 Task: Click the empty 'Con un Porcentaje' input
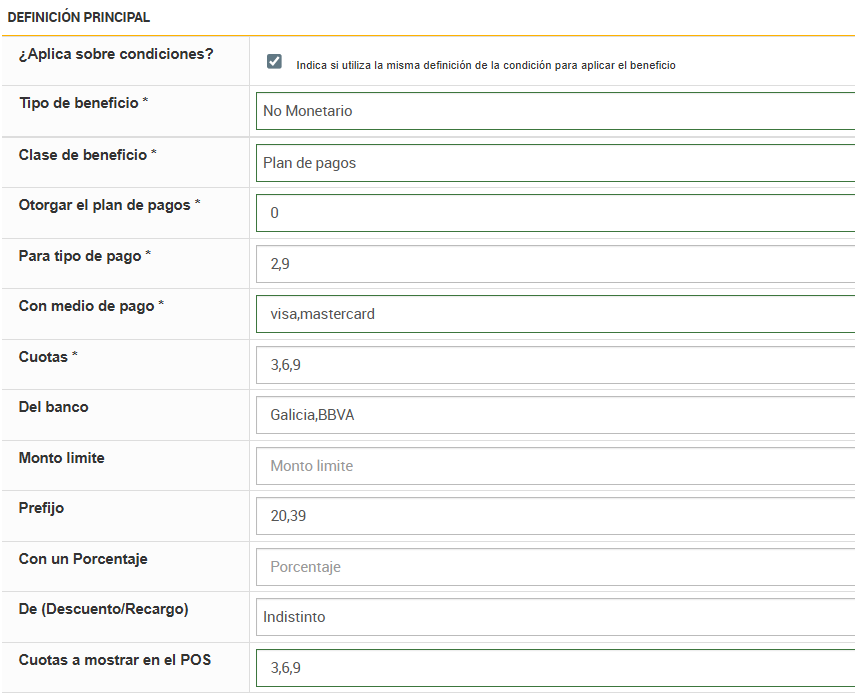(x=555, y=567)
